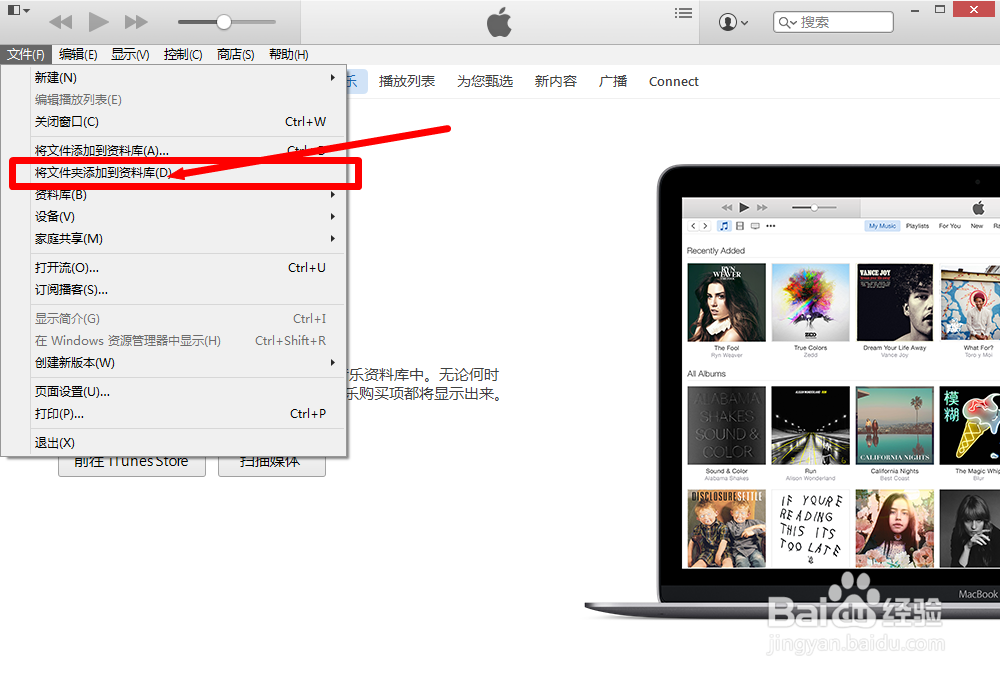The width and height of the screenshot is (1000, 678).
Task: Adjust the volume slider
Action: [x=224, y=20]
